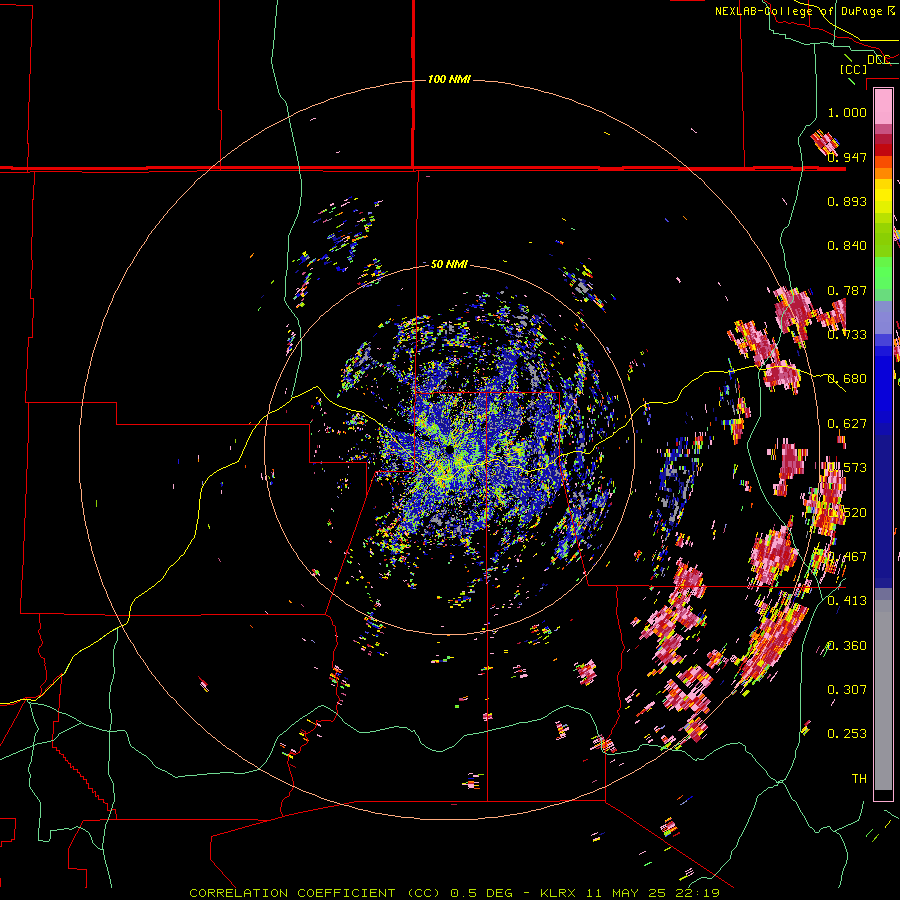Click the (CC) label above the color scale
The height and width of the screenshot is (900, 900).
pyautogui.click(x=854, y=69)
